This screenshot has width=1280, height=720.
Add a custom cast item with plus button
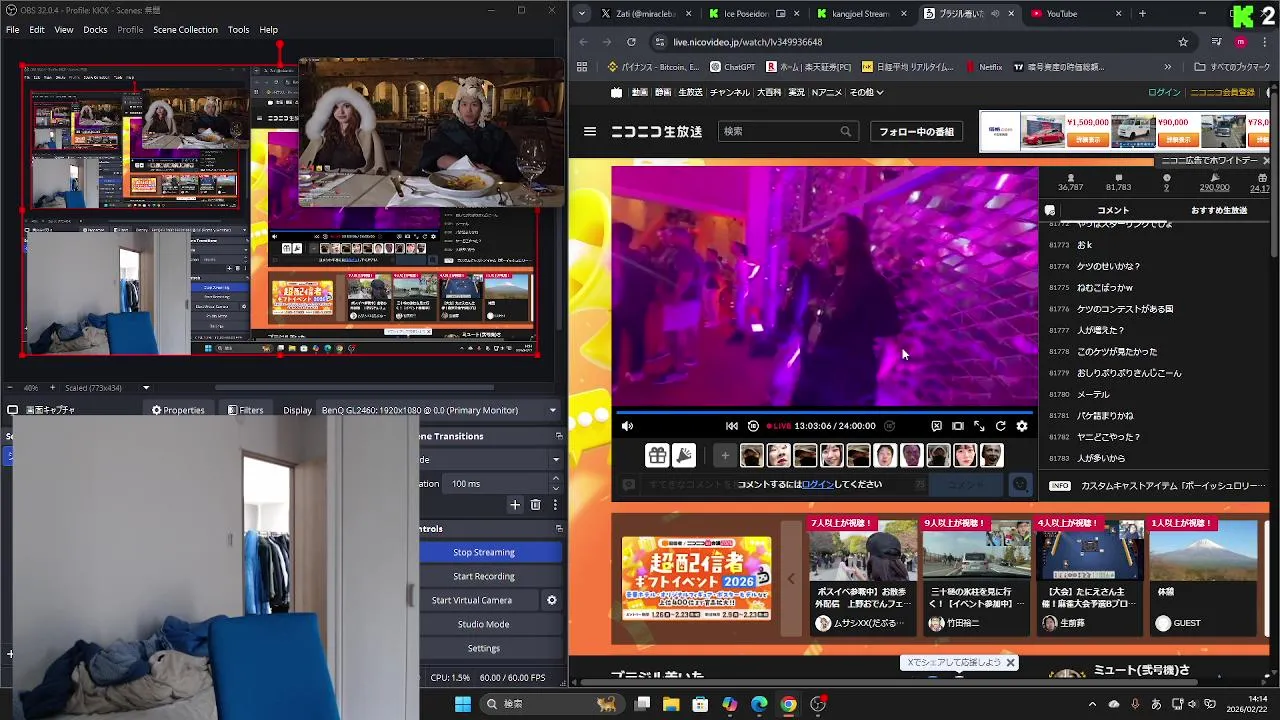725,456
